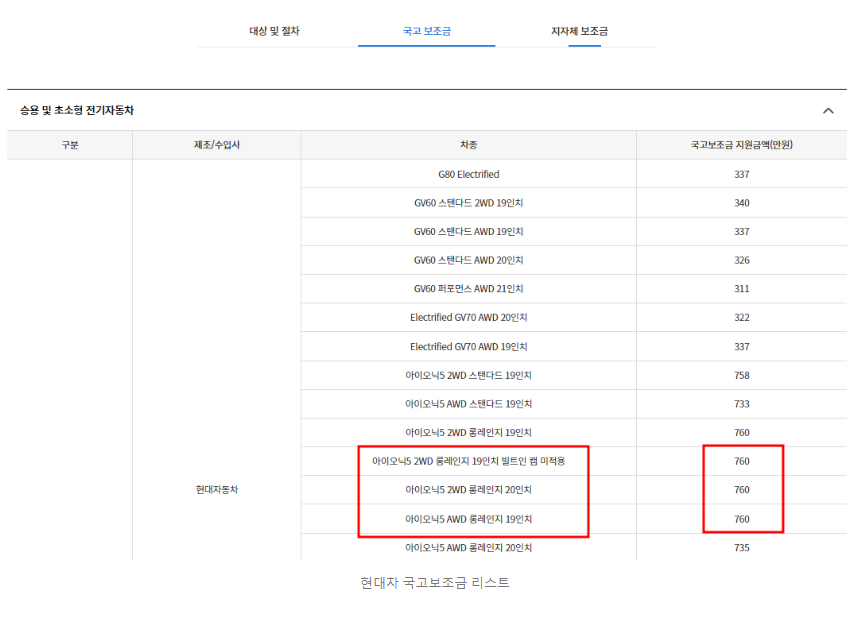Click the 승용 및 초소형 전기자동차 section title

[x=77, y=110]
